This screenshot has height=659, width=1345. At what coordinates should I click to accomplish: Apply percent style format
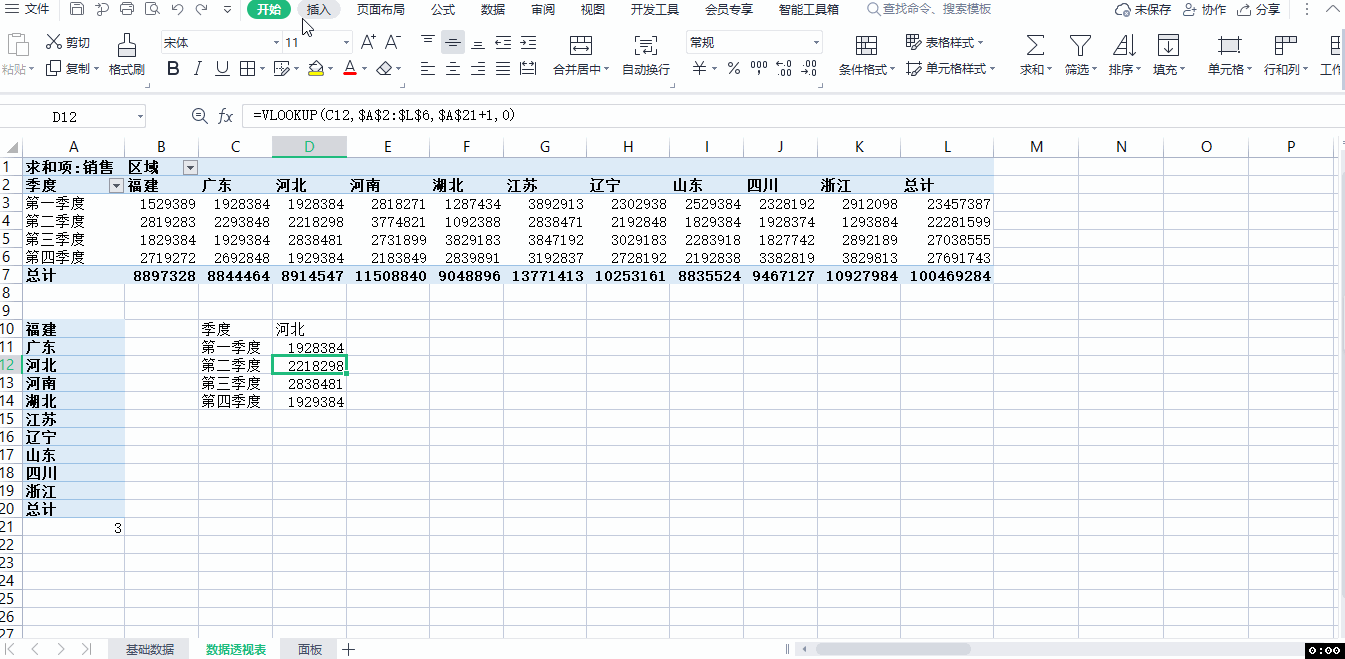(734, 69)
